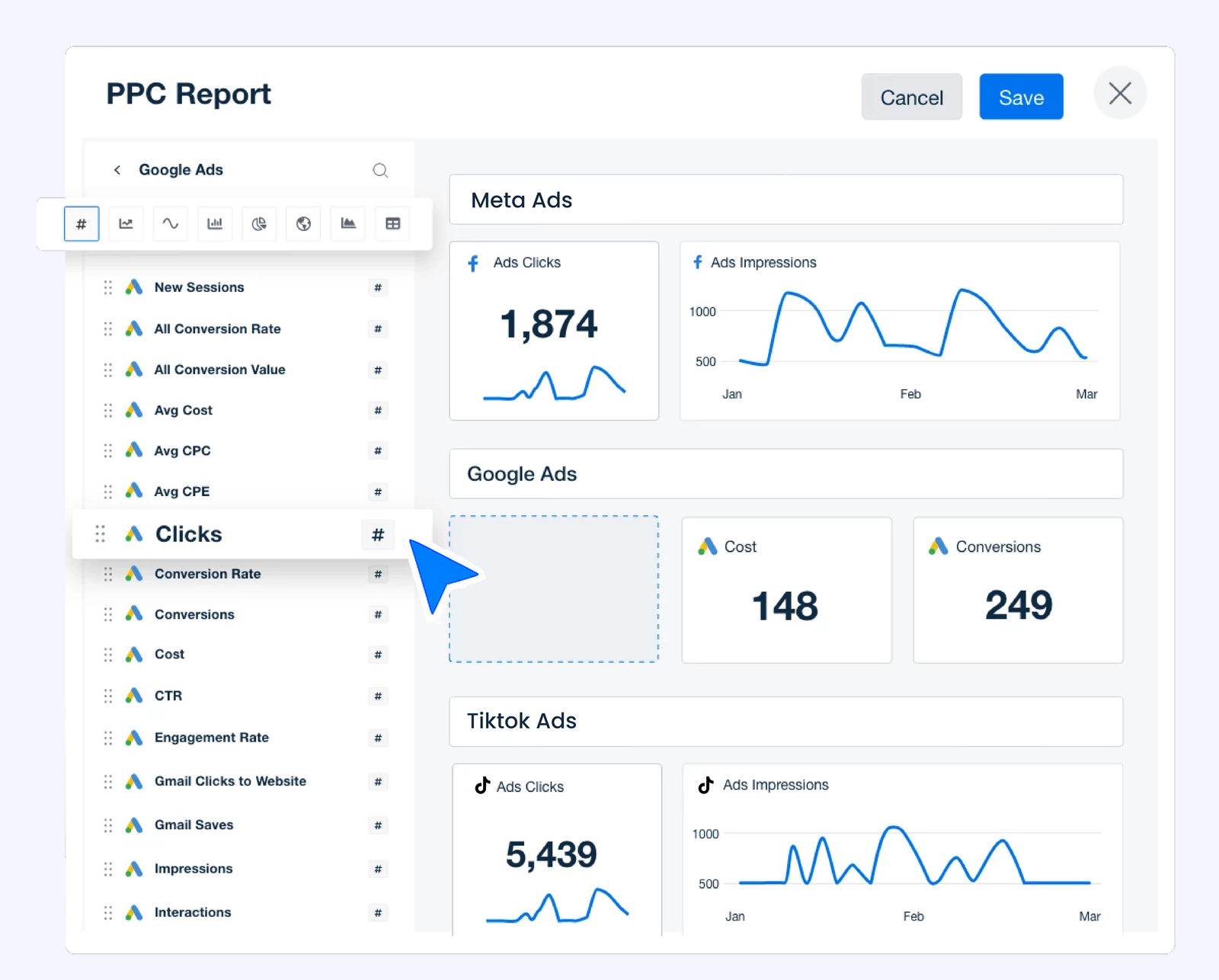Go back using the chevron beside Google Ads
1219x980 pixels.
coord(117,170)
